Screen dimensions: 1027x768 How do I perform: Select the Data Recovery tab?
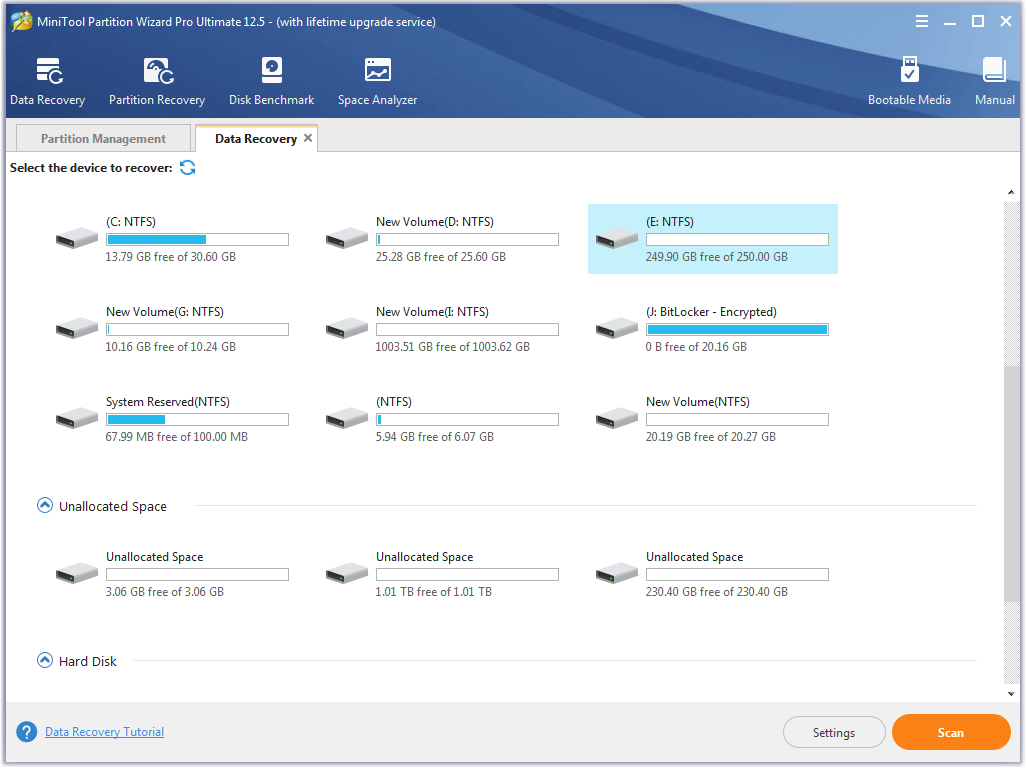255,139
